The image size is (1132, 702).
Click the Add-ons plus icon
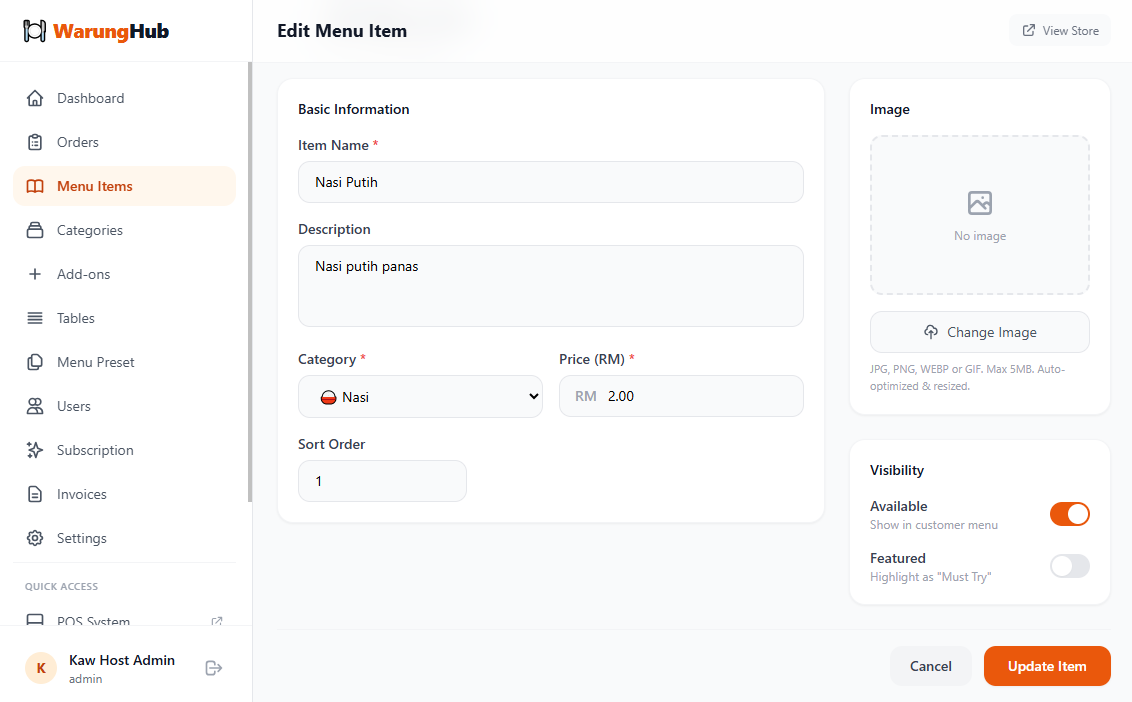(35, 274)
